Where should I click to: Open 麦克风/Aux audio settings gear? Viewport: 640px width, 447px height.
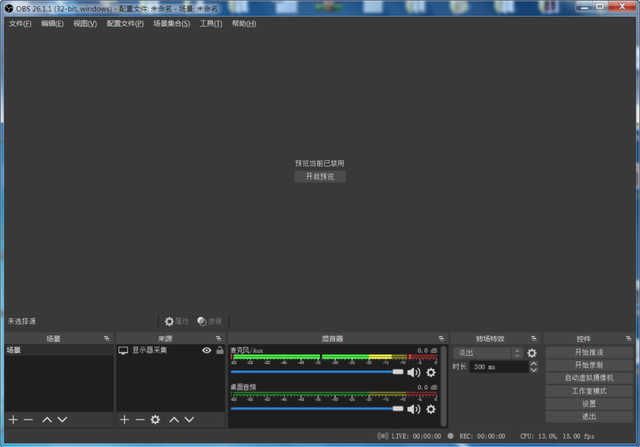click(431, 372)
